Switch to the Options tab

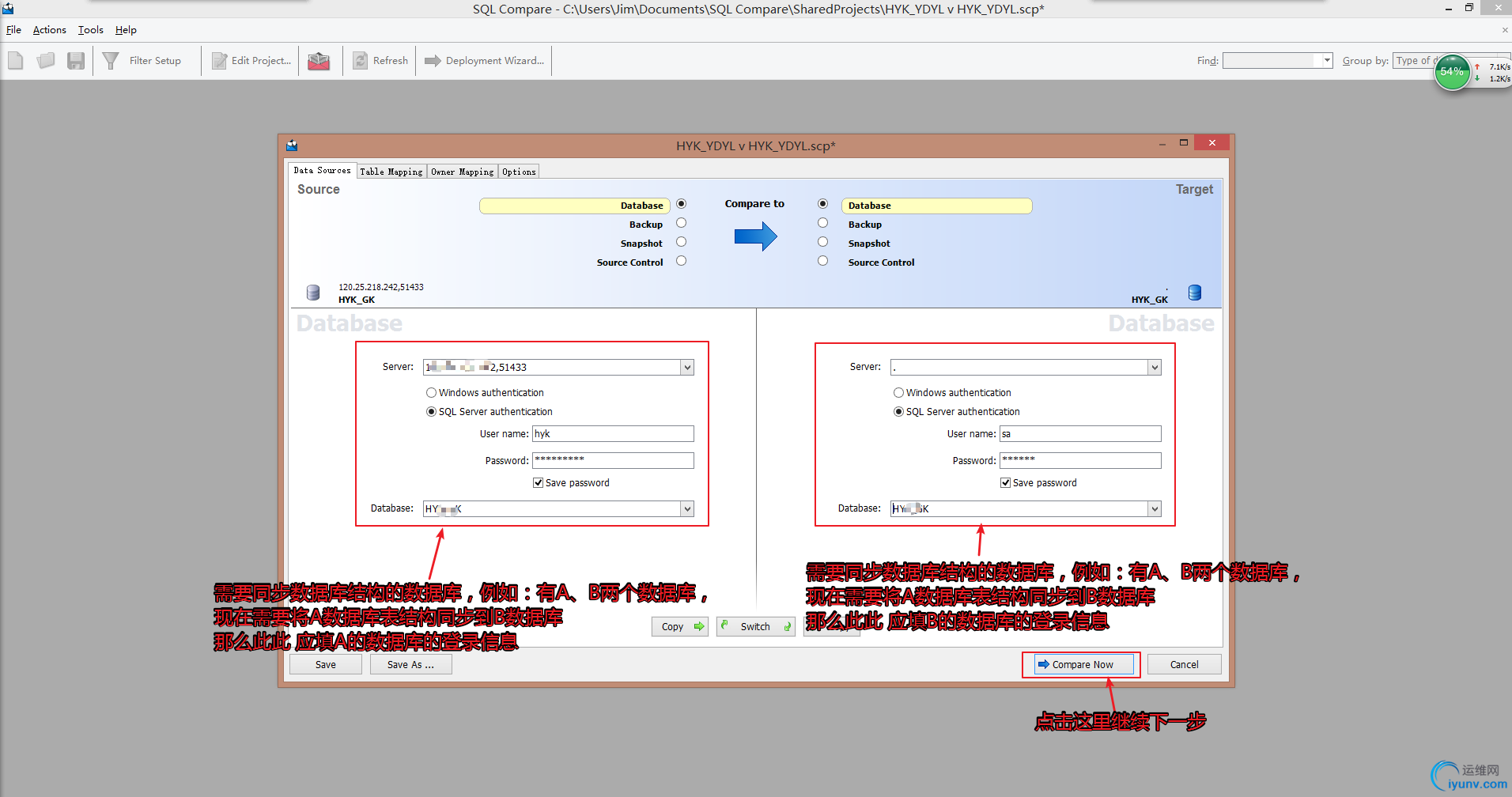point(519,172)
